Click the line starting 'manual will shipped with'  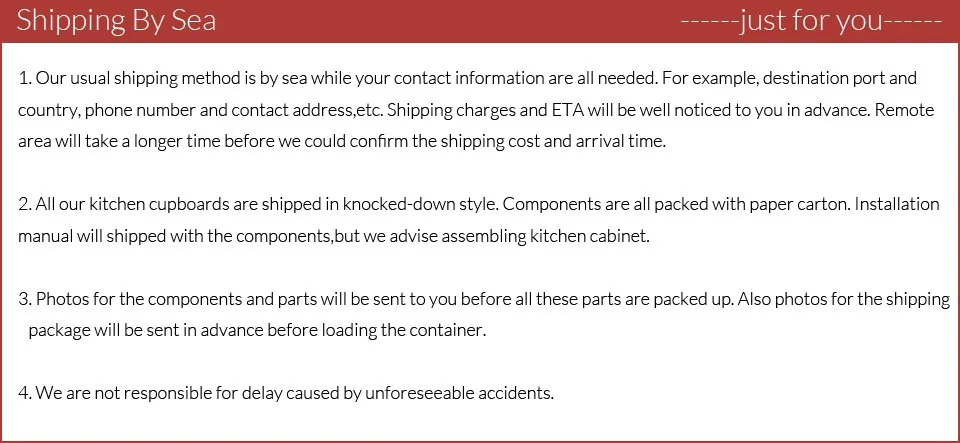(334, 237)
